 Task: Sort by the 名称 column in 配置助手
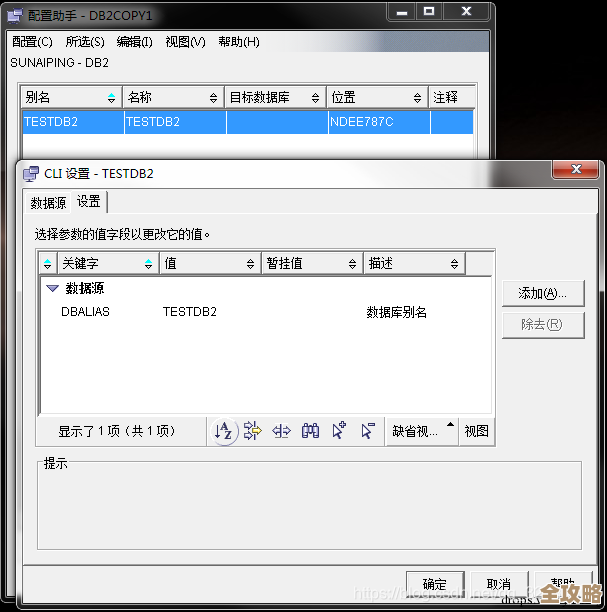click(173, 97)
